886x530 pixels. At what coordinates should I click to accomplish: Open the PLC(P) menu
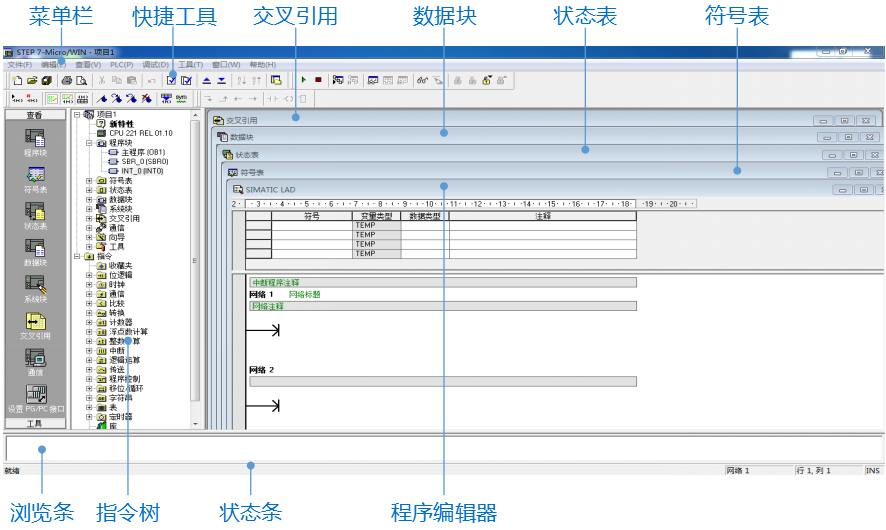pos(121,65)
